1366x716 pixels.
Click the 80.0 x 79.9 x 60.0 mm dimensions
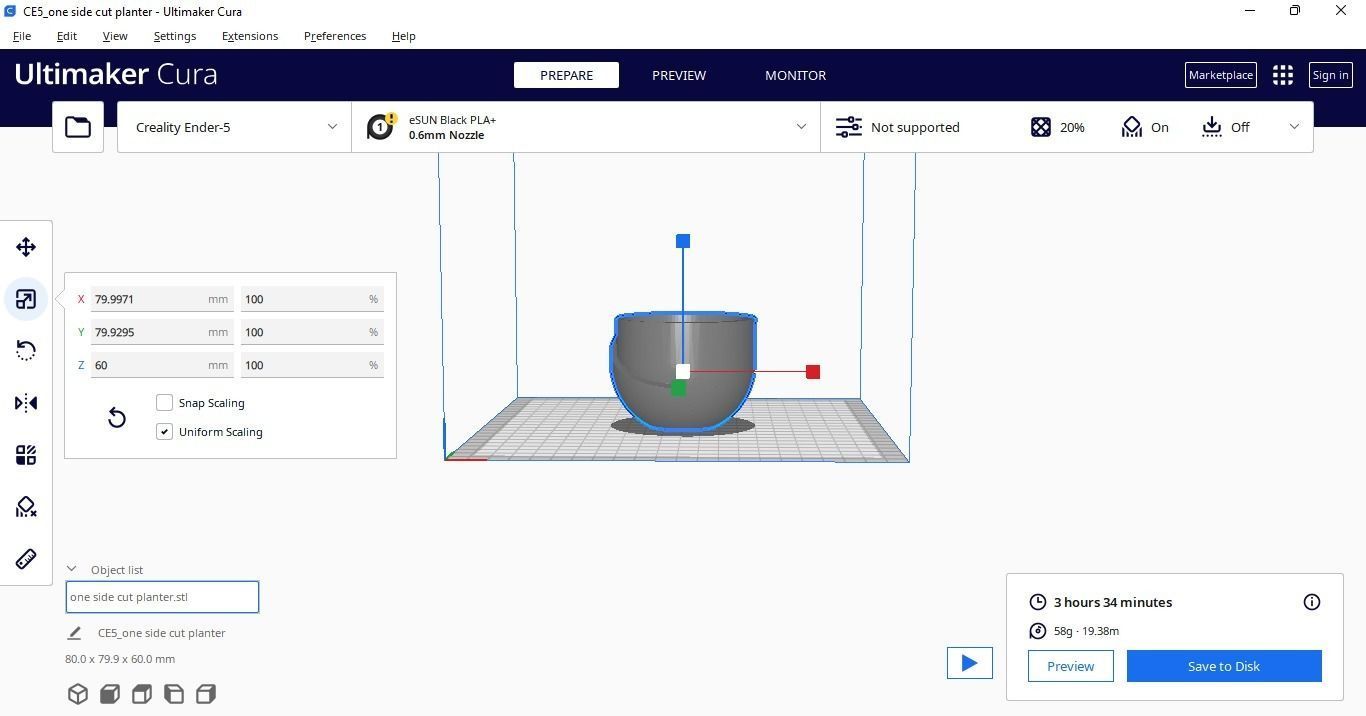coord(120,659)
